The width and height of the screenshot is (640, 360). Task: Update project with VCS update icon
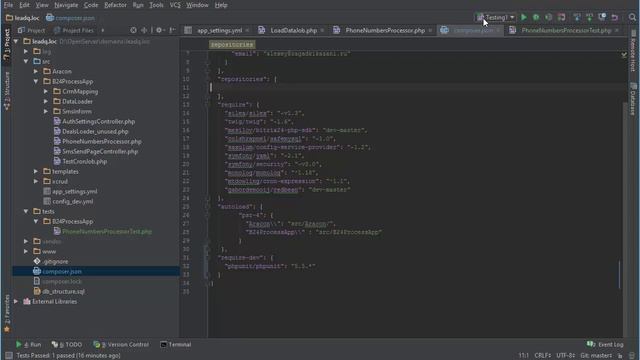[x=577, y=18]
